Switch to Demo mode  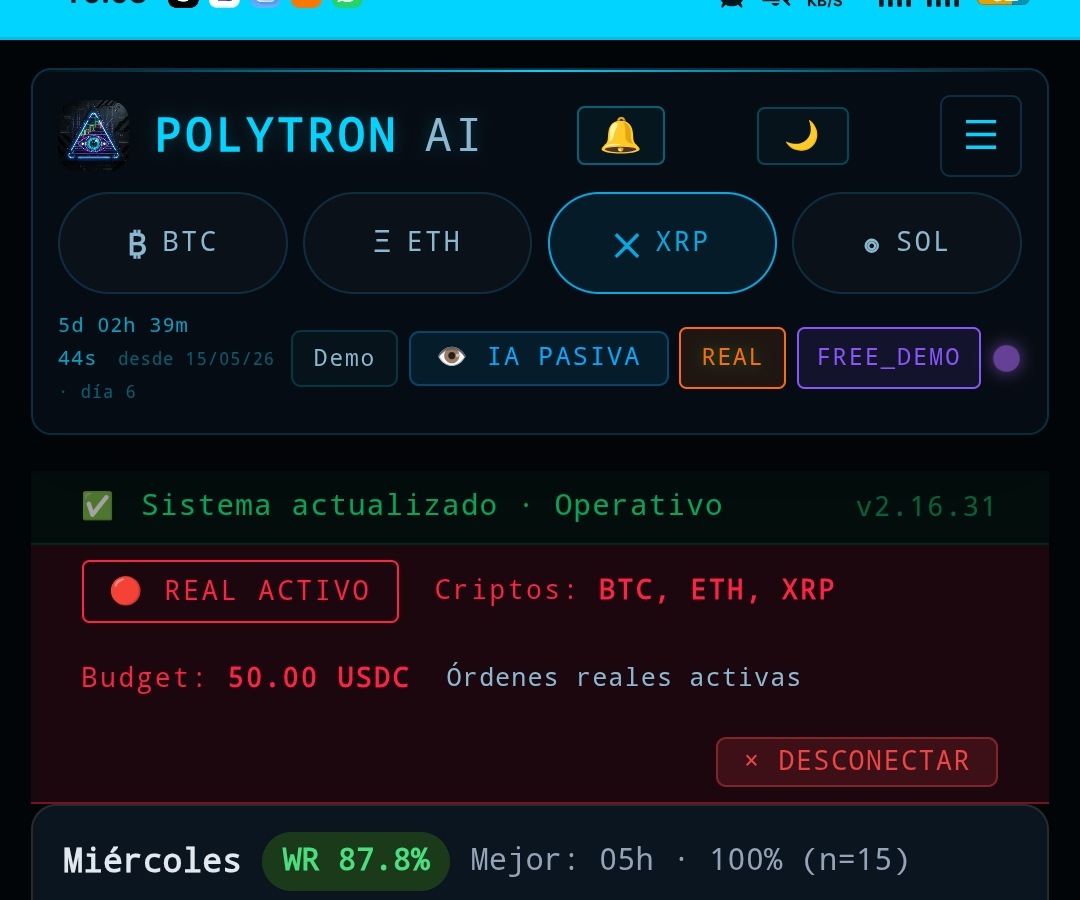click(x=344, y=358)
